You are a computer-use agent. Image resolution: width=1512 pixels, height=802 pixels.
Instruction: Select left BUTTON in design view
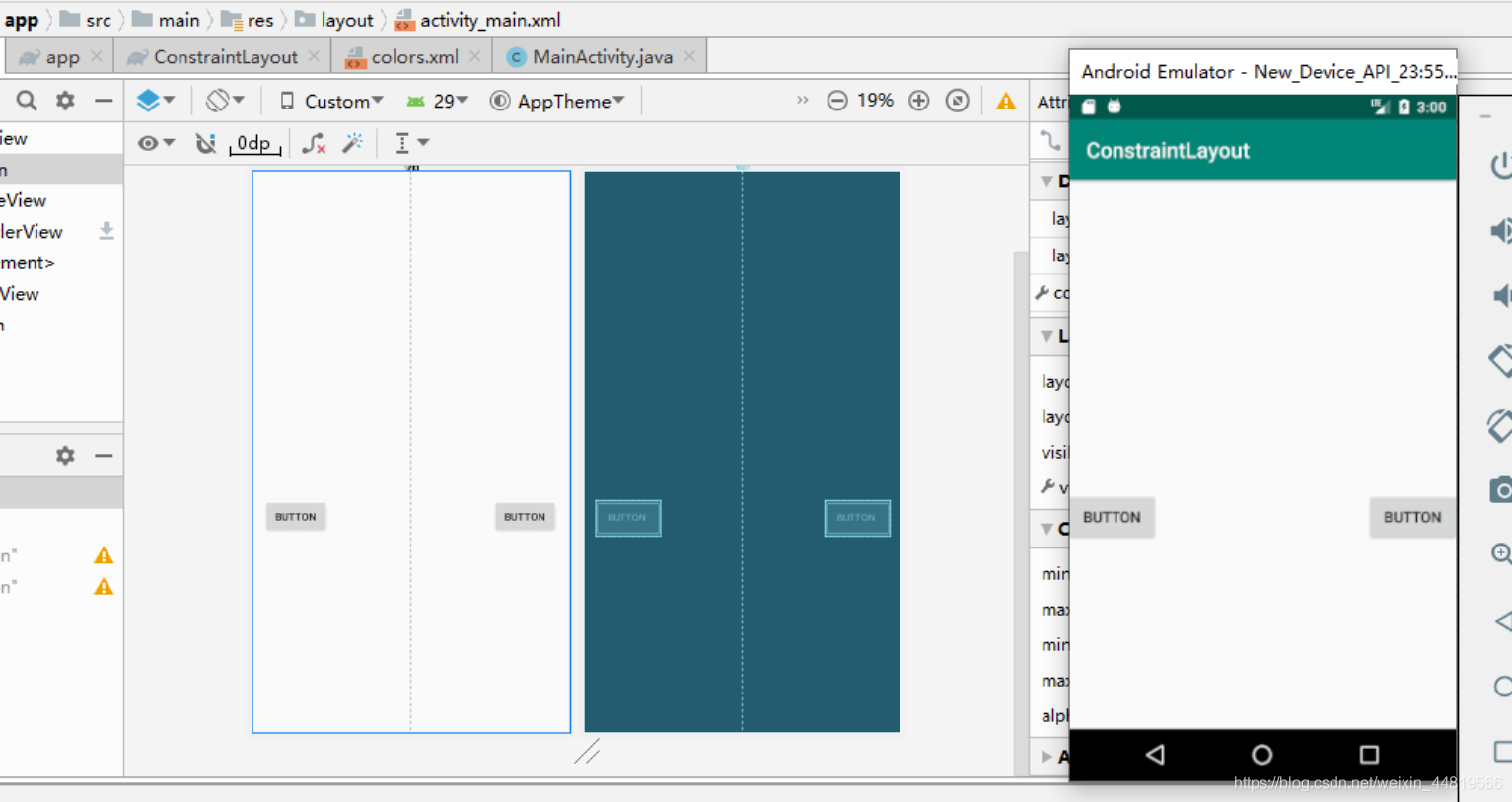coord(296,517)
